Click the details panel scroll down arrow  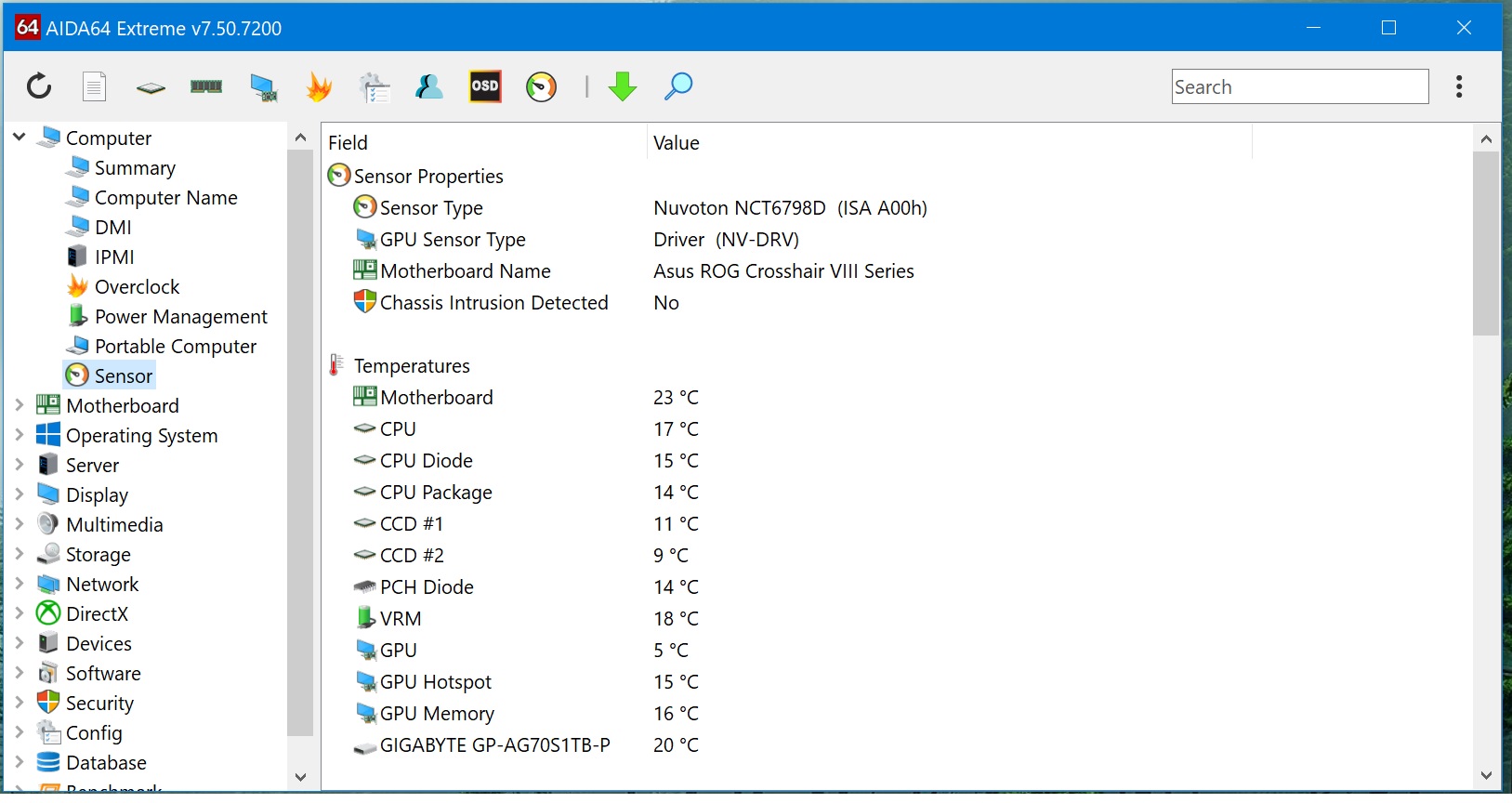coord(1486,775)
